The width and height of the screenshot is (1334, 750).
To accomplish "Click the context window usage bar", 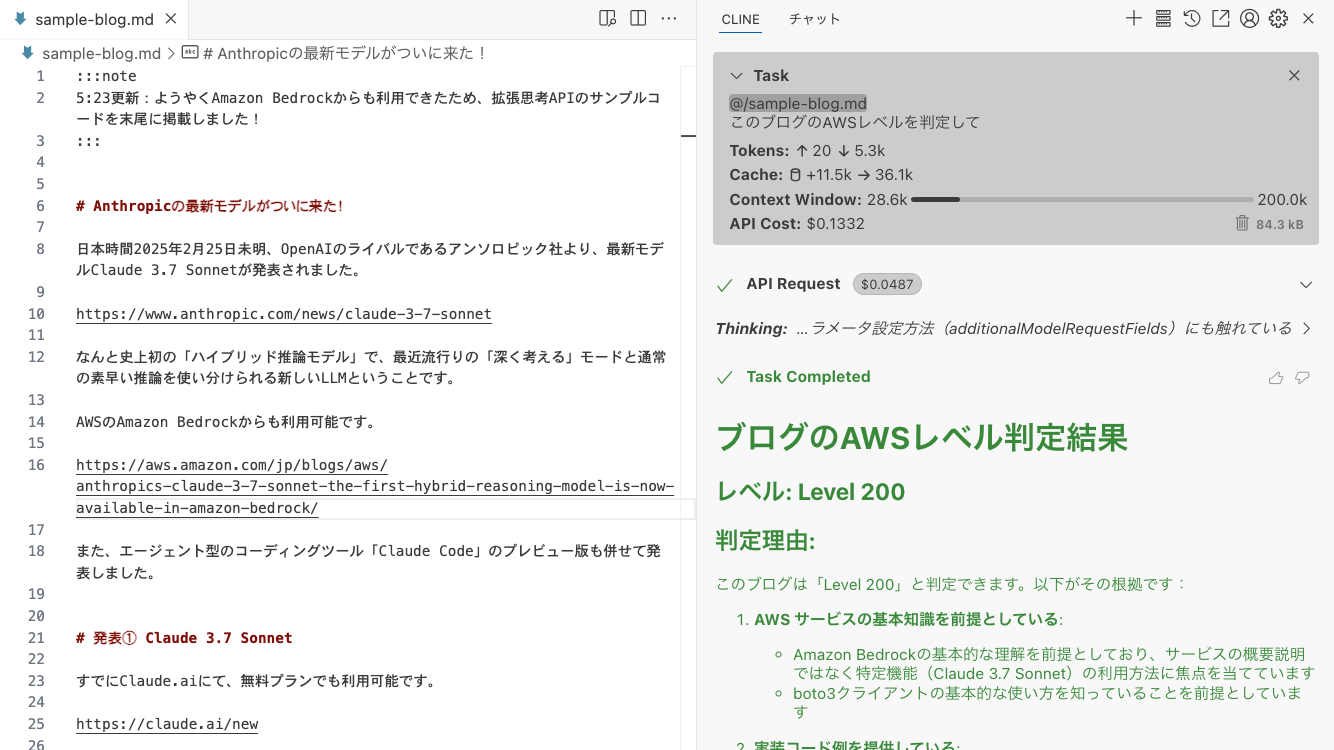I will (x=1082, y=200).
